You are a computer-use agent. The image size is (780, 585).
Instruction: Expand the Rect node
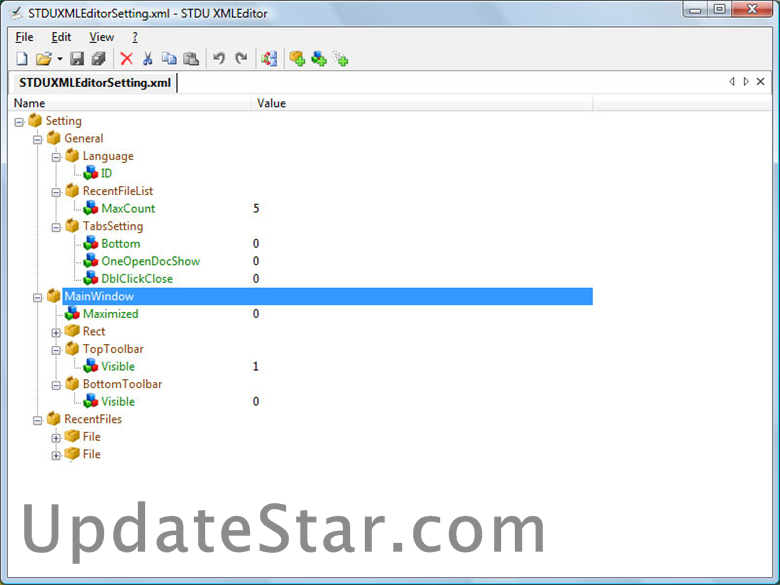[x=56, y=333]
